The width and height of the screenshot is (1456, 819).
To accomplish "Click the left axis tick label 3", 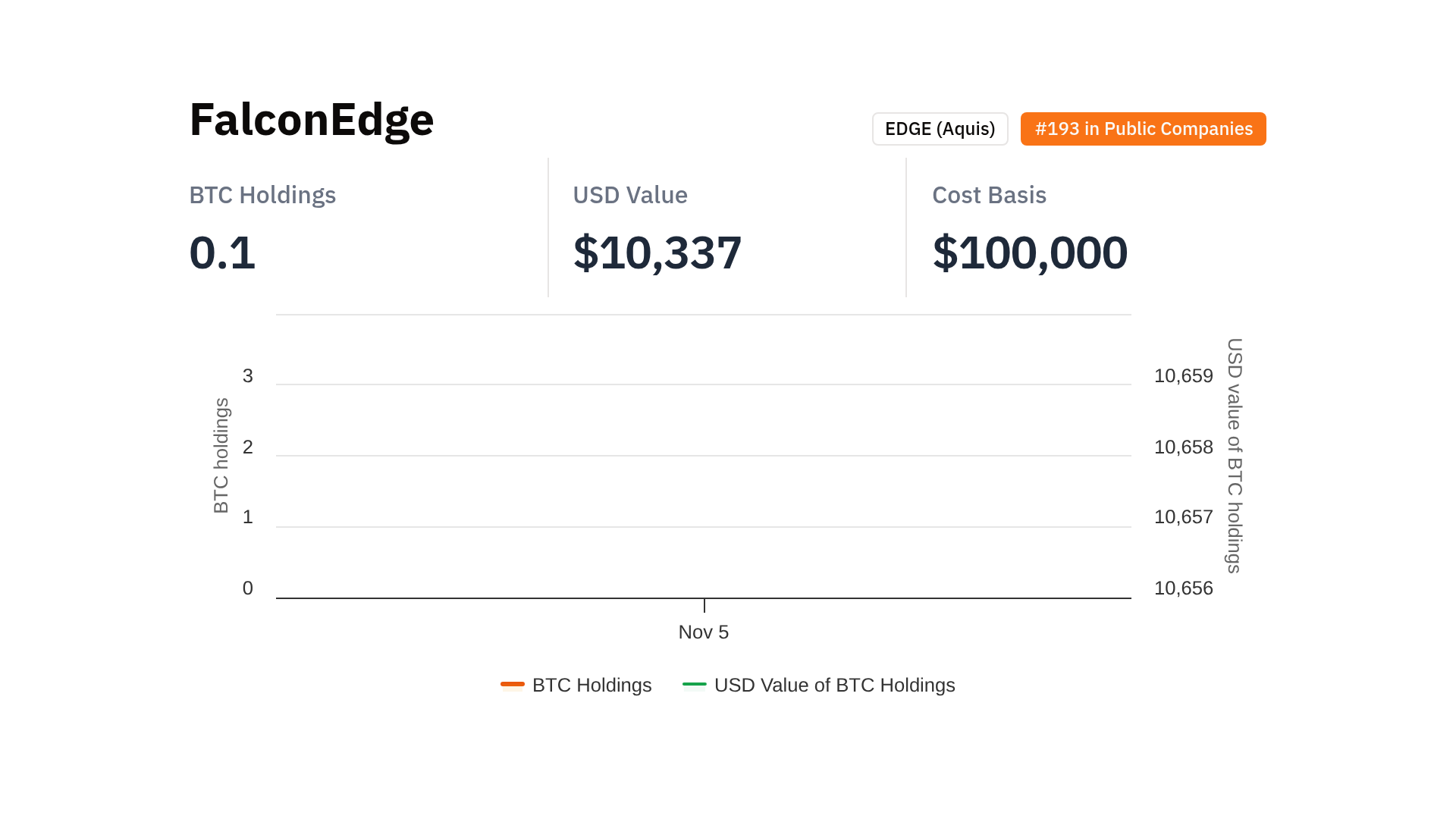I will pyautogui.click(x=248, y=375).
